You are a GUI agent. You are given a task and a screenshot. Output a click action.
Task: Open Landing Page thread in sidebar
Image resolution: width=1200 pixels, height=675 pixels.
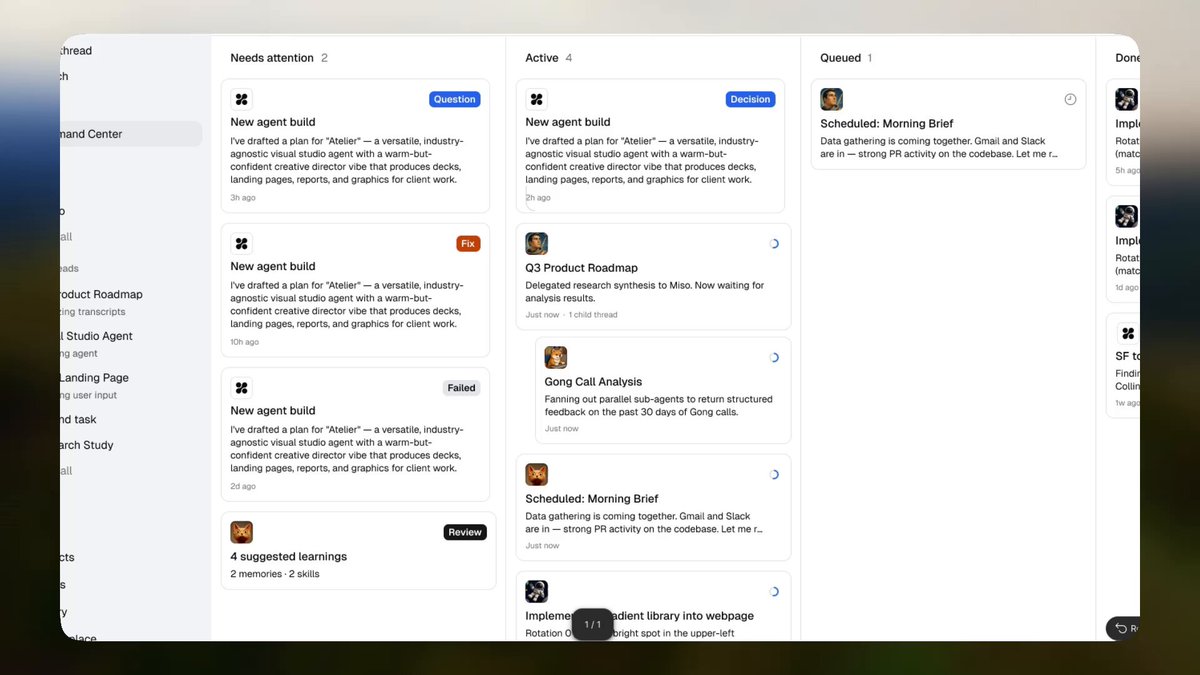(x=94, y=378)
